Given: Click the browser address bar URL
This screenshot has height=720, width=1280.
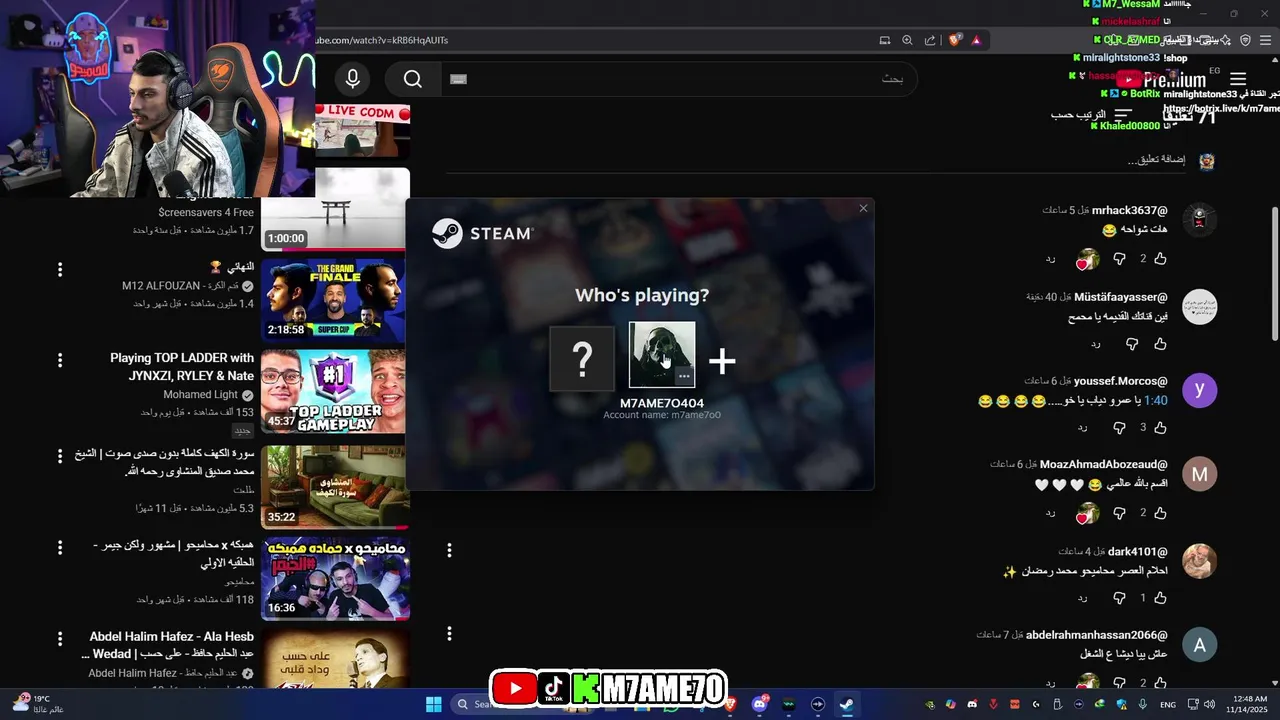Looking at the screenshot, I should [382, 40].
